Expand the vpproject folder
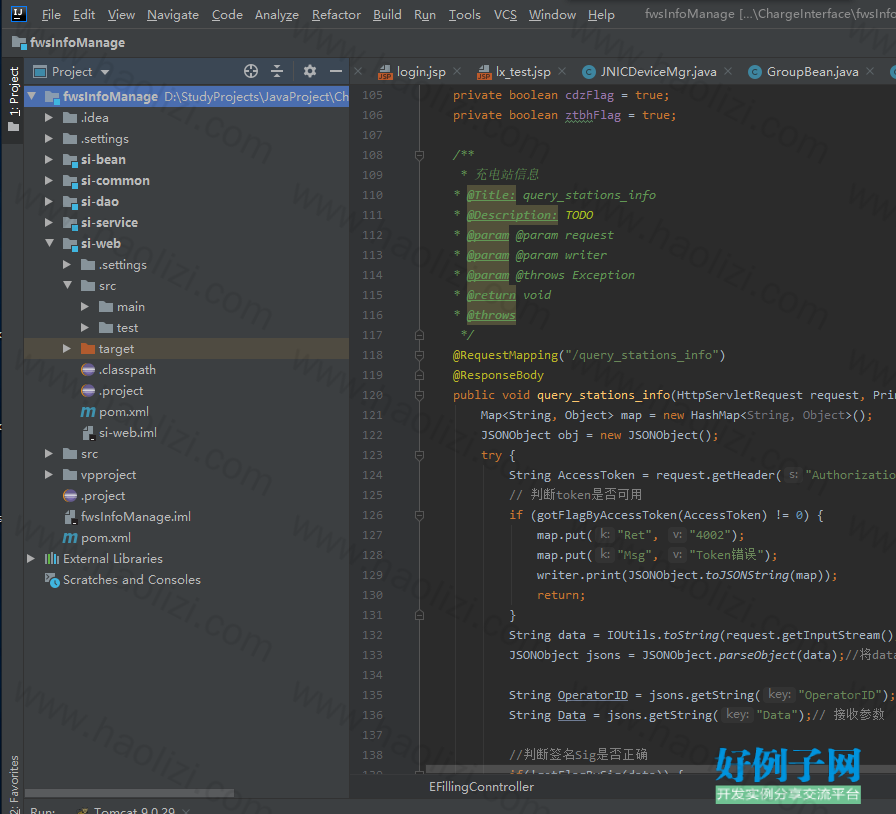The height and width of the screenshot is (814, 896). pyautogui.click(x=49, y=474)
